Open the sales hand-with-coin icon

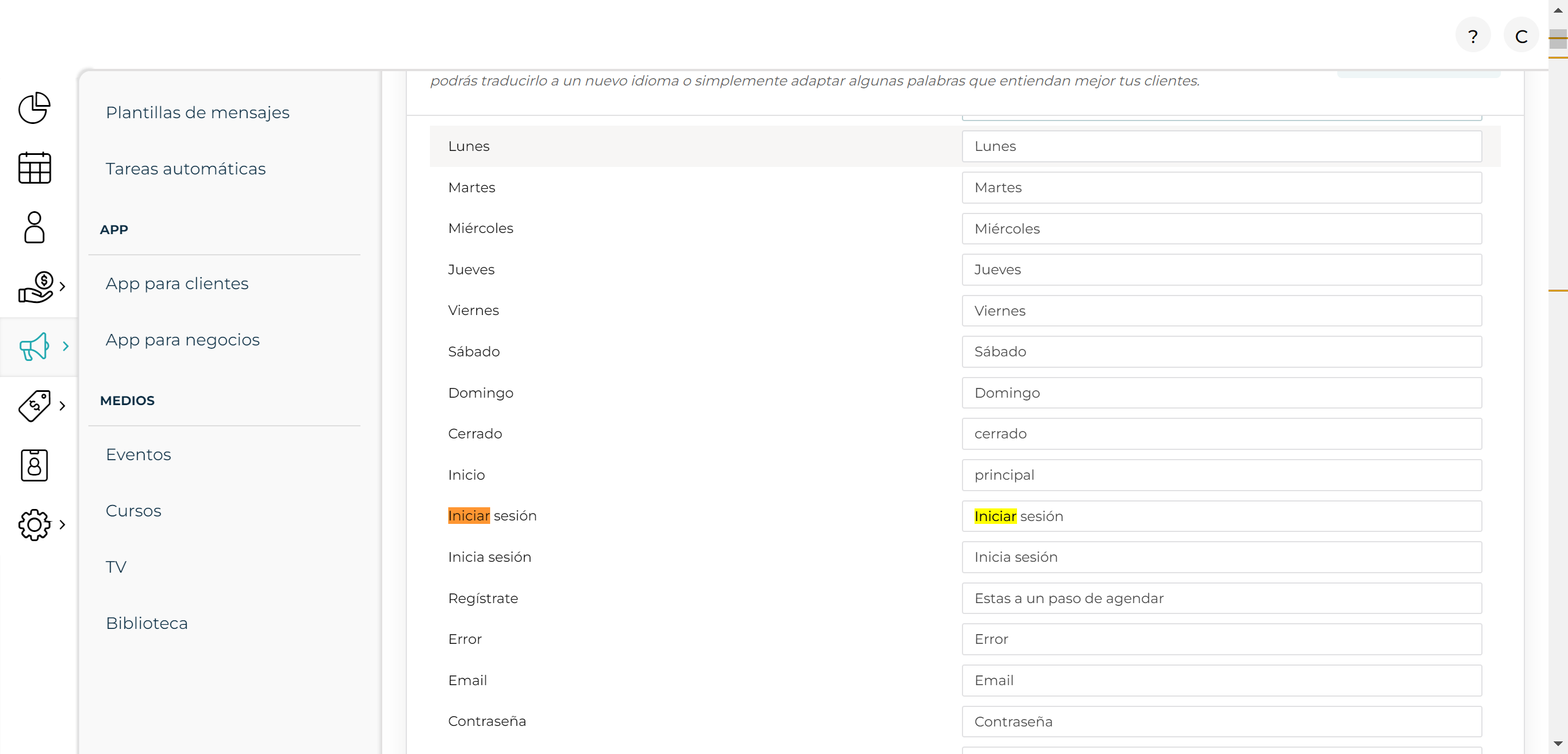pyautogui.click(x=36, y=287)
